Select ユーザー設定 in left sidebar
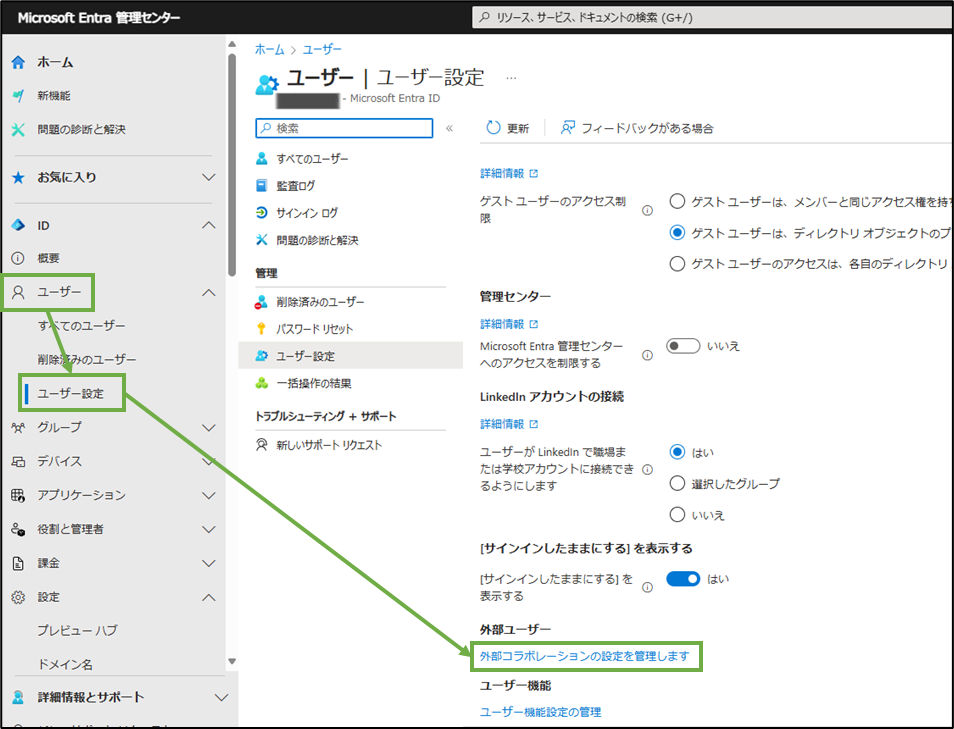 coord(71,394)
